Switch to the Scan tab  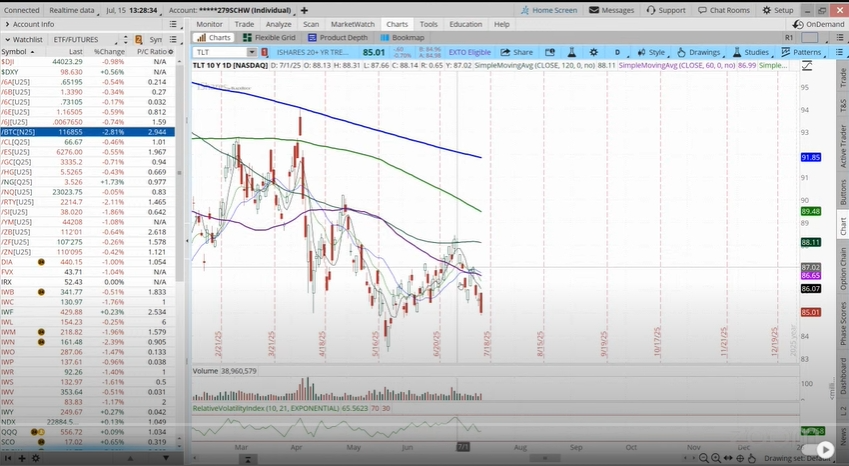(x=311, y=24)
